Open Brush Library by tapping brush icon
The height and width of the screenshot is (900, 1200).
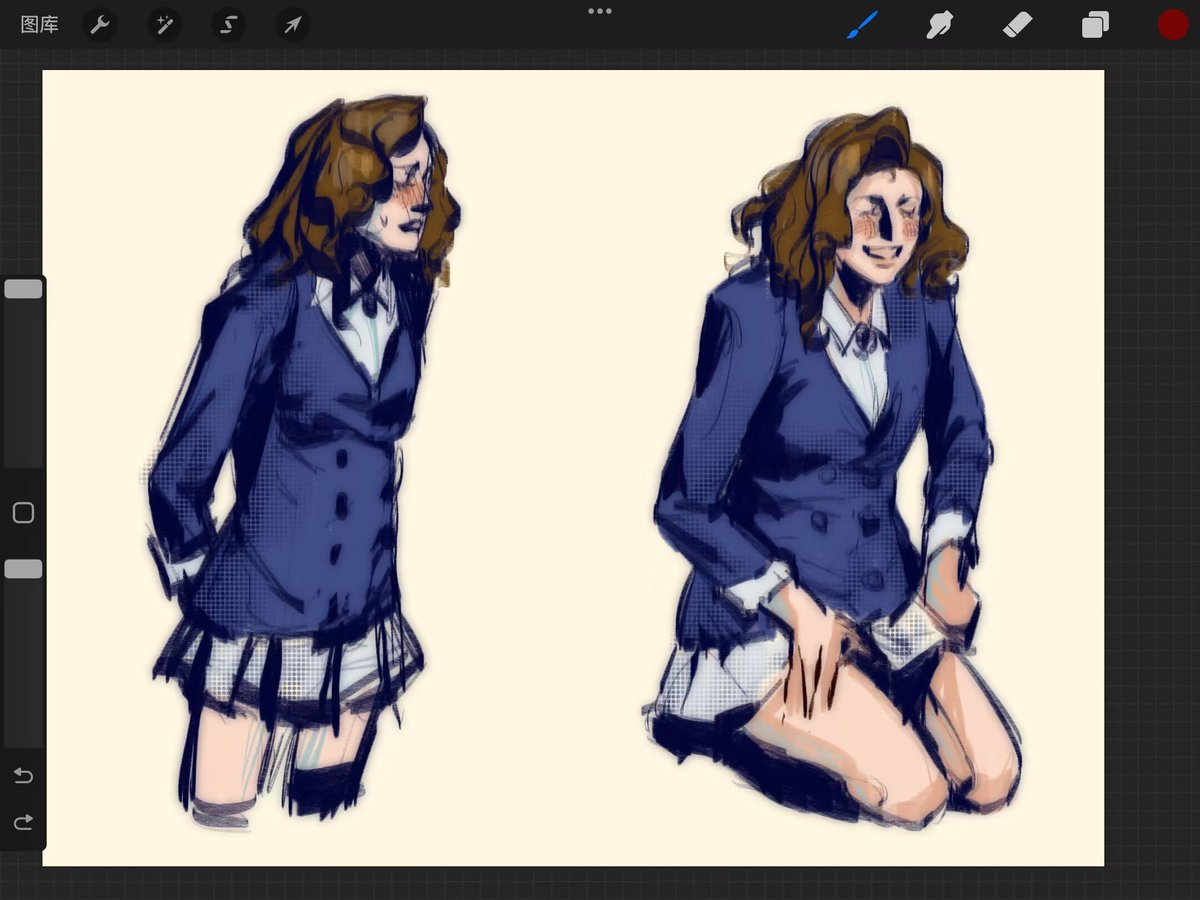click(x=862, y=24)
